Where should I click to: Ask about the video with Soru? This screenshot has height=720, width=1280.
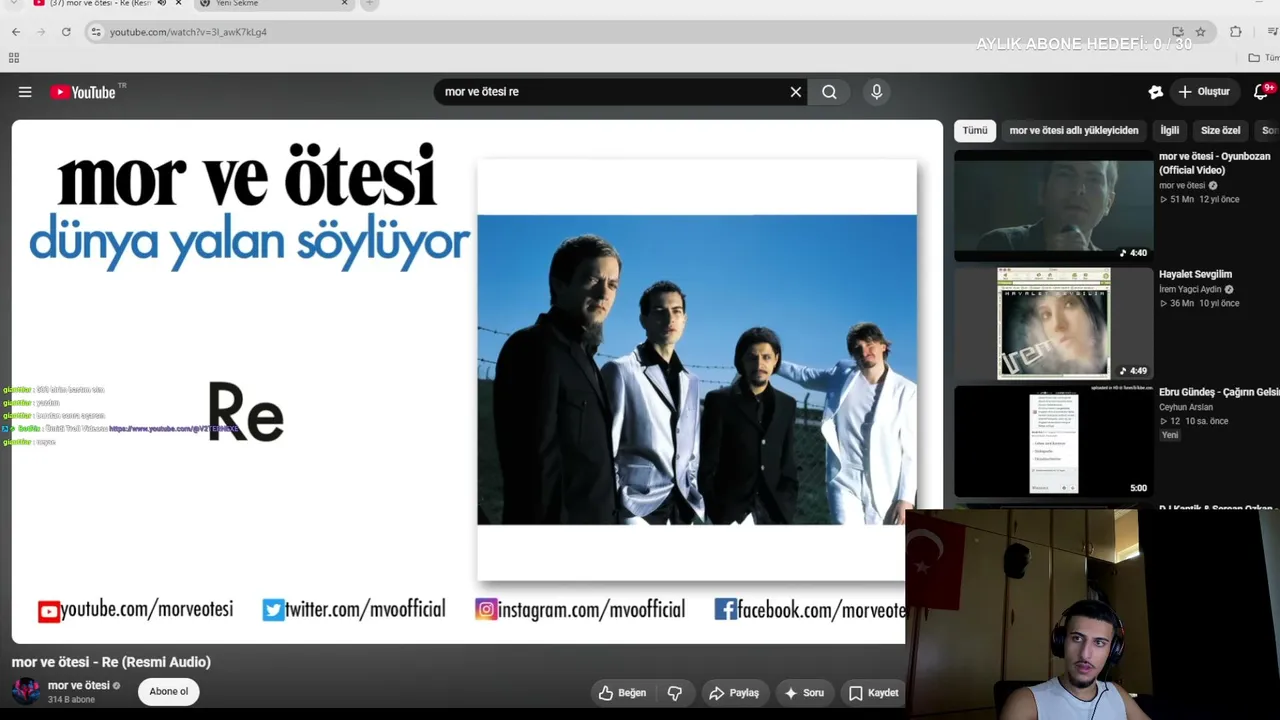click(804, 693)
